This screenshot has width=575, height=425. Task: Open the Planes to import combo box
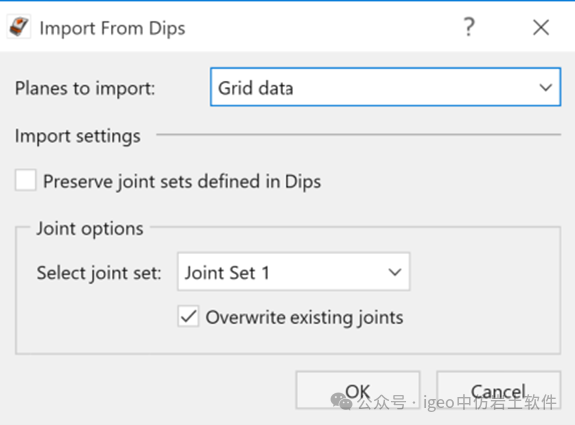385,87
